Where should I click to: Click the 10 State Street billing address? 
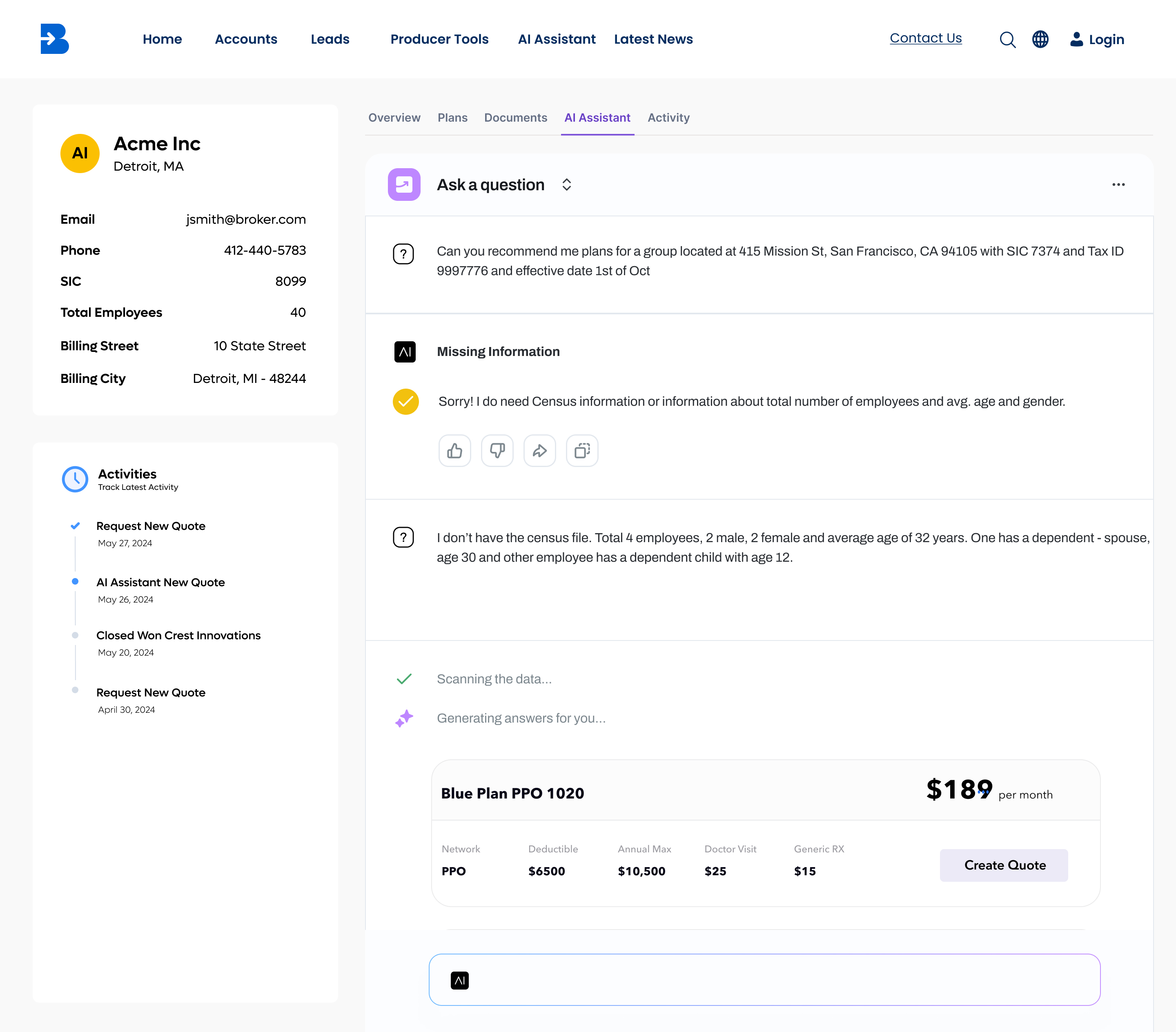click(260, 346)
